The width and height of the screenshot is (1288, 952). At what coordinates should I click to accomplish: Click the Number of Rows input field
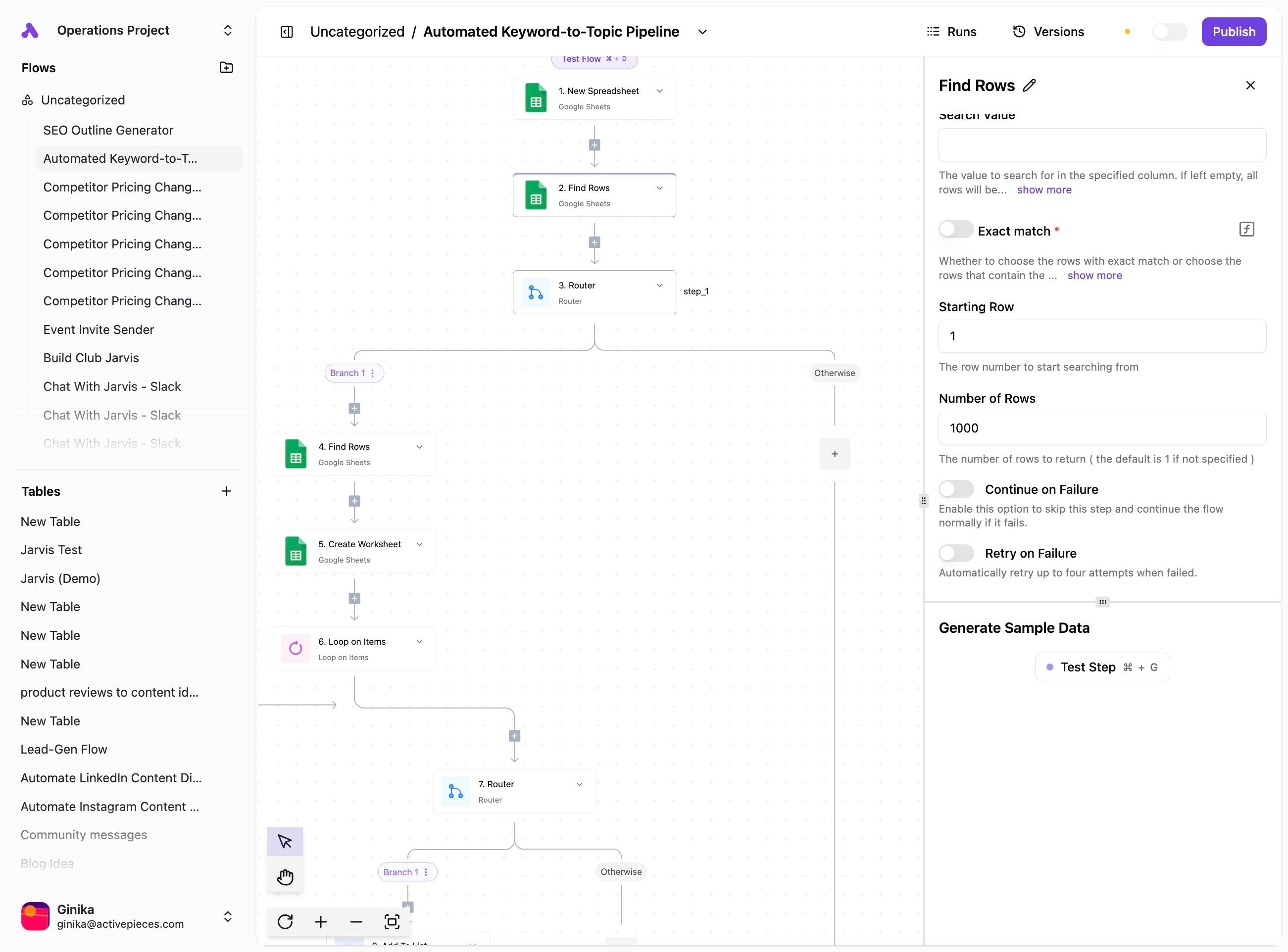[x=1102, y=428]
